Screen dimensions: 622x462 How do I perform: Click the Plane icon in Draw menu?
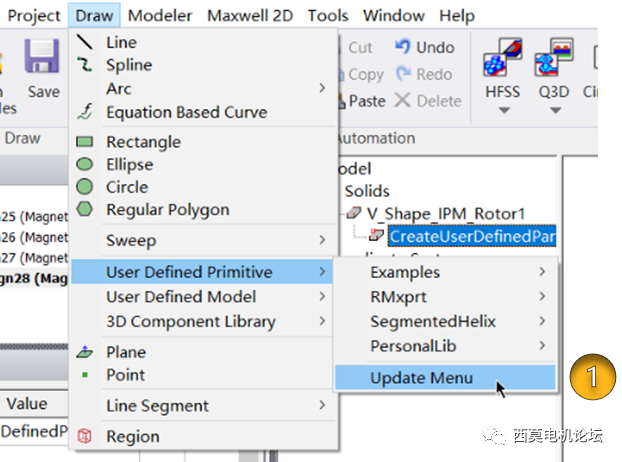click(86, 352)
